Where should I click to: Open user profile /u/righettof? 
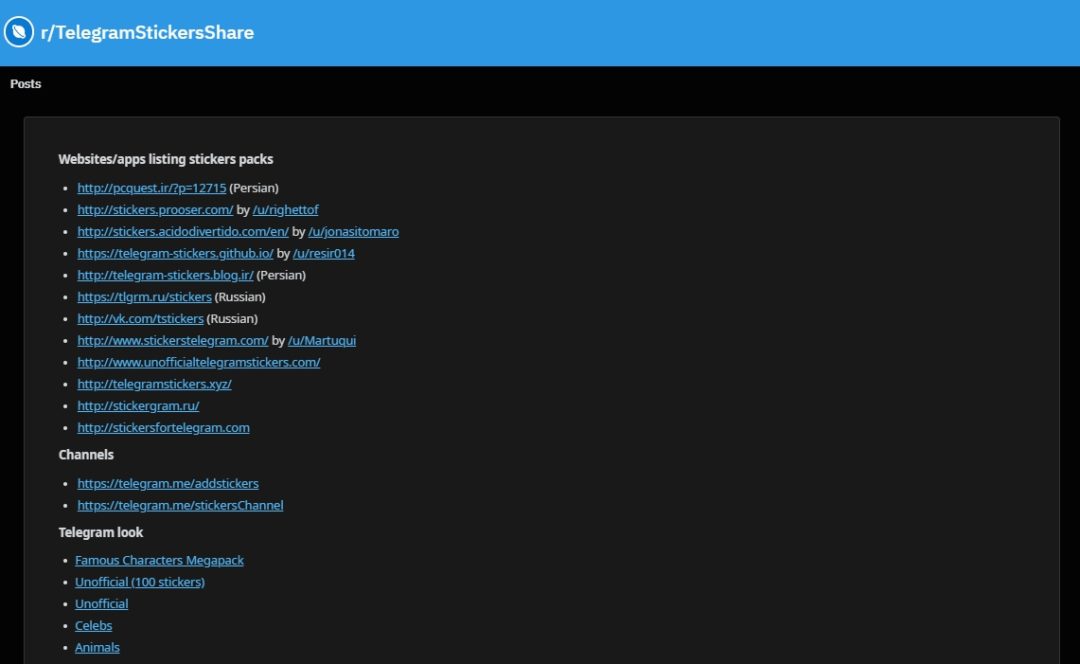pos(285,210)
